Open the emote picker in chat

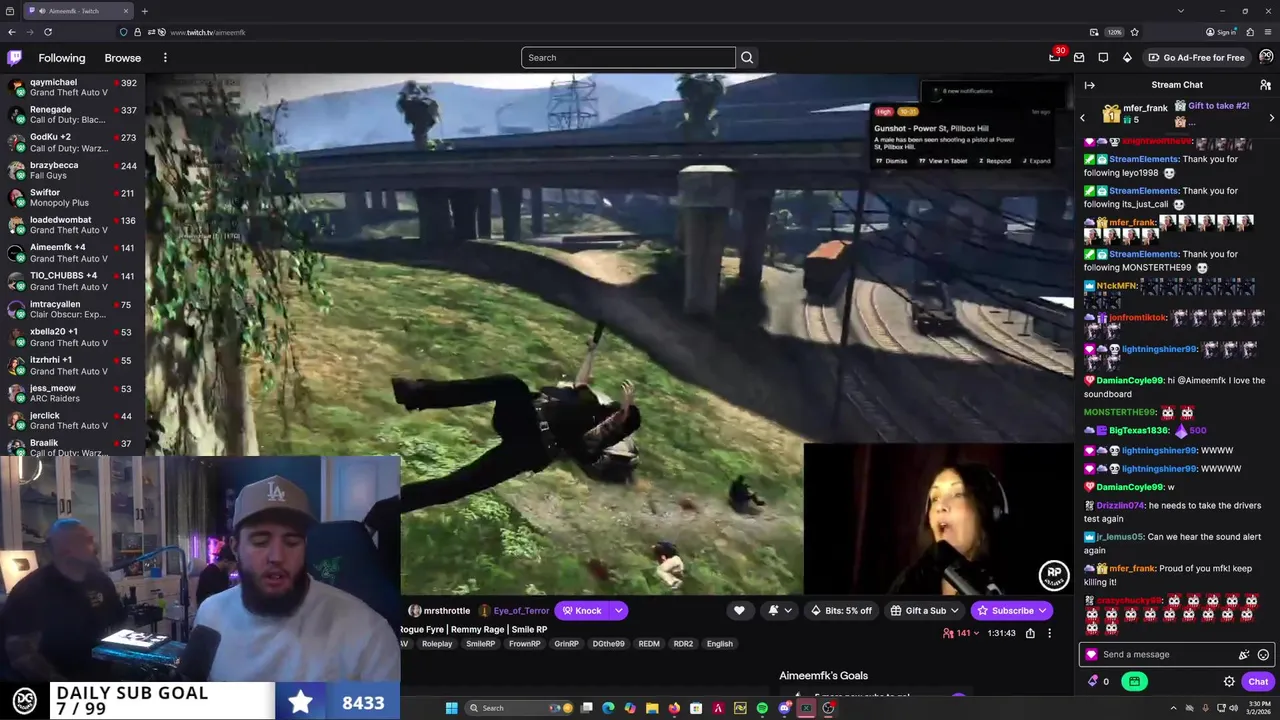[1263, 655]
